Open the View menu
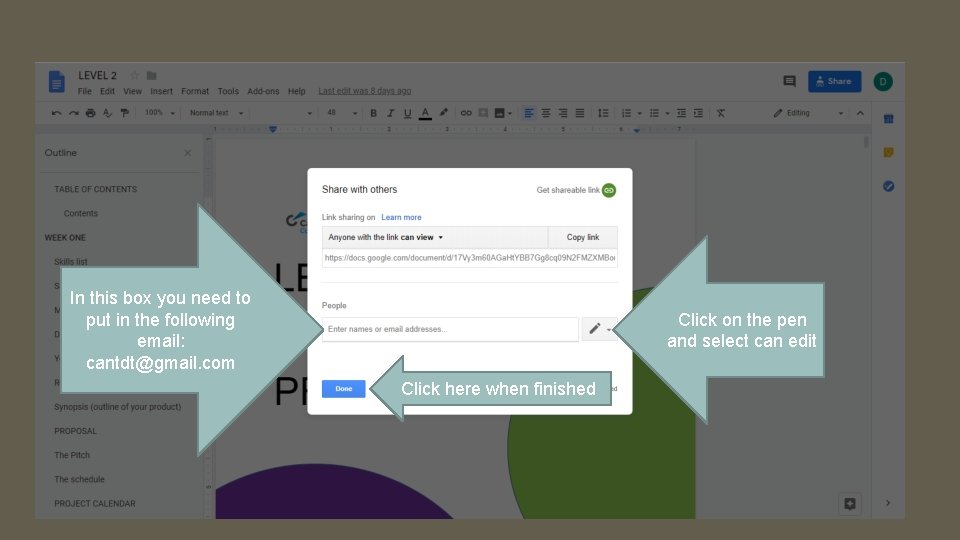Image resolution: width=960 pixels, height=540 pixels. pos(132,91)
